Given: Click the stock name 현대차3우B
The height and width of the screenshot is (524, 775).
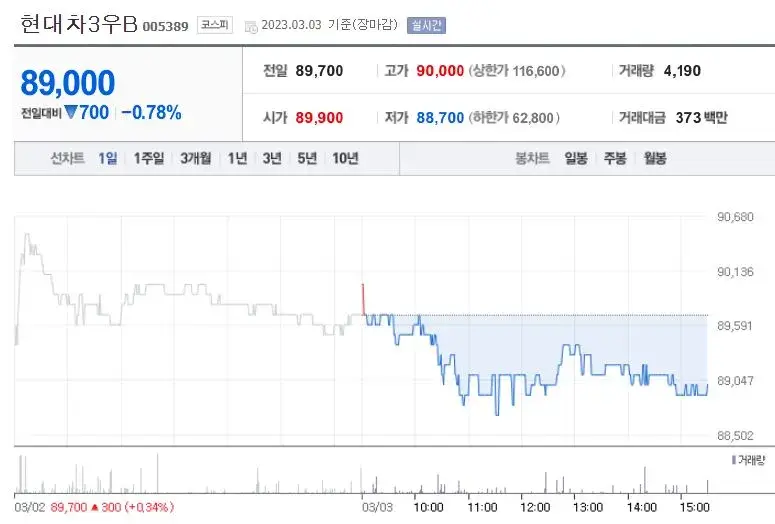Looking at the screenshot, I should tap(79, 24).
